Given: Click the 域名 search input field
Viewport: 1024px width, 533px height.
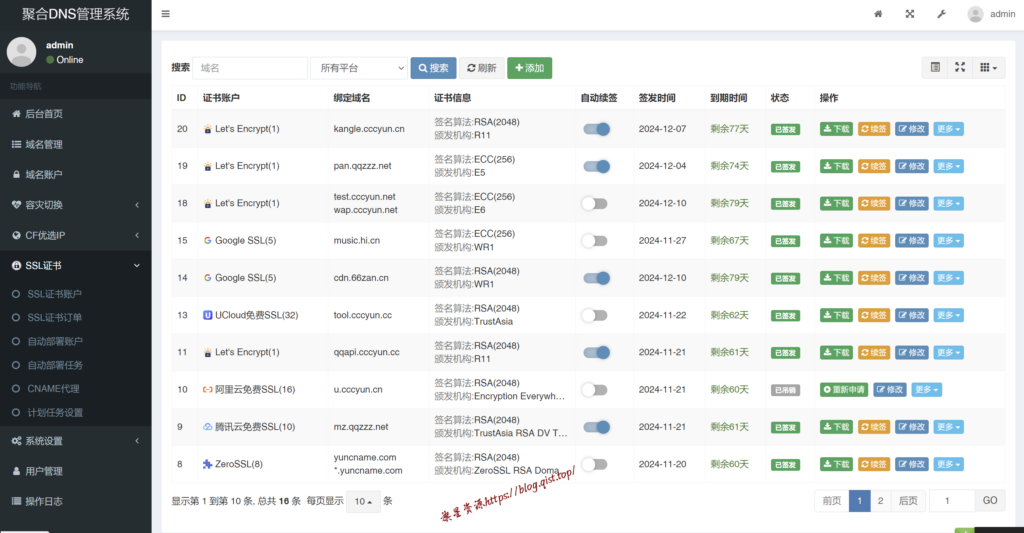Looking at the screenshot, I should 249,68.
